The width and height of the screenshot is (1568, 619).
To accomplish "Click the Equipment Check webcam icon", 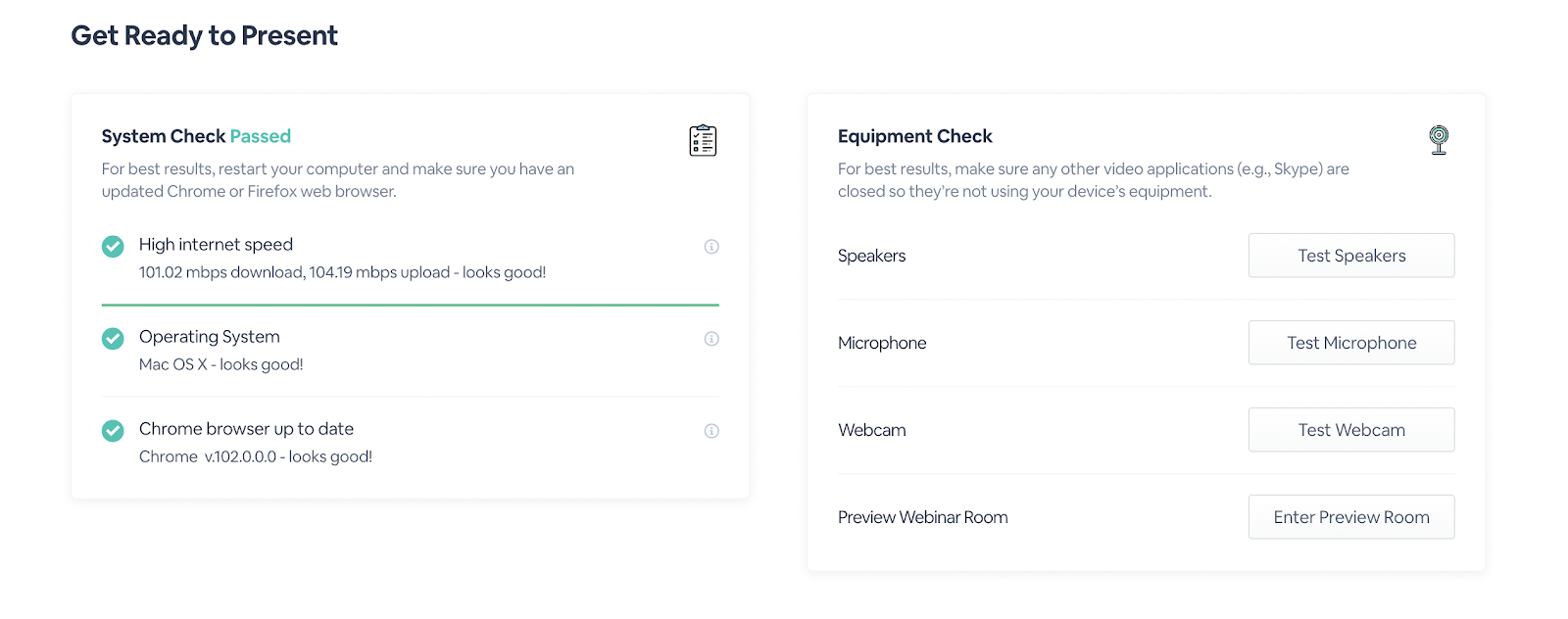I will [1439, 140].
